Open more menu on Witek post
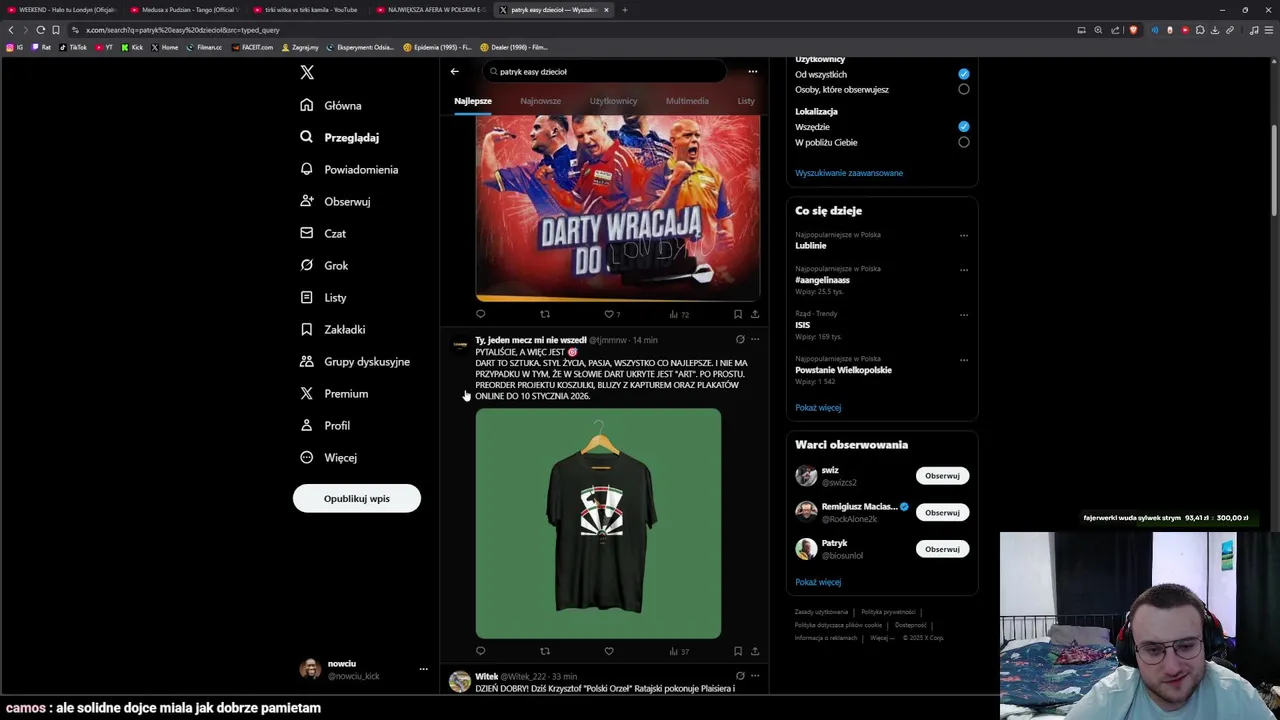The height and width of the screenshot is (720, 1280). coord(755,676)
